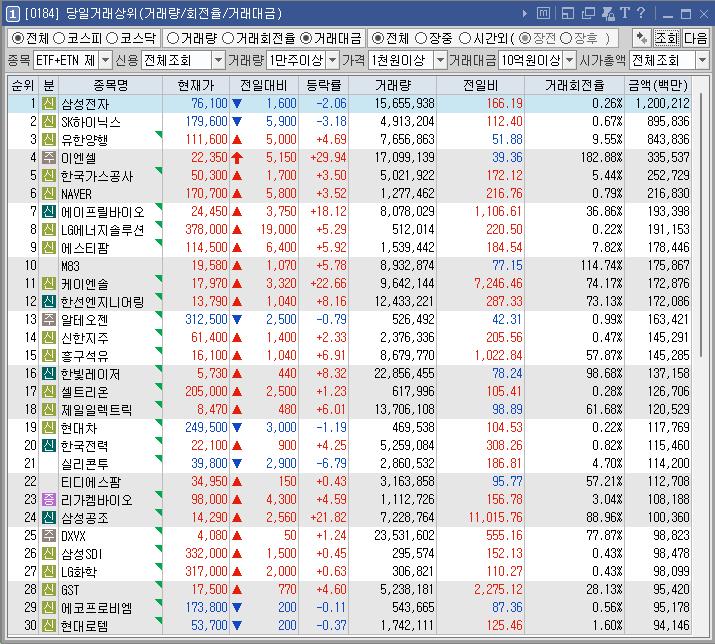Screen dimensions: 715x644
Task: Click the teal 신 badge for 한선엔지니어링
Action: [x=49, y=301]
